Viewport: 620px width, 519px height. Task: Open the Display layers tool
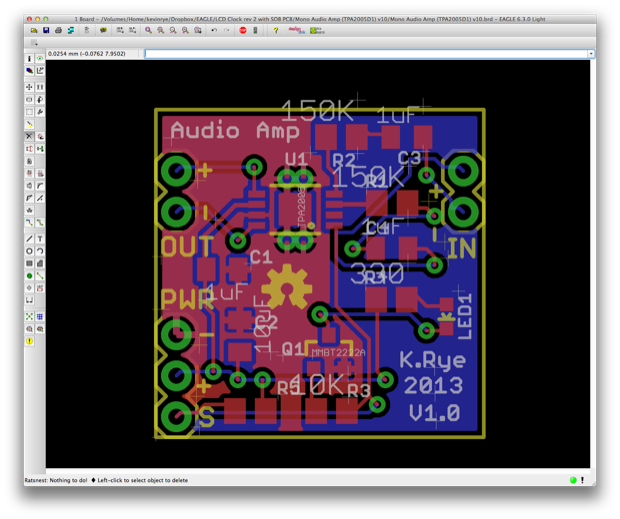29,71
